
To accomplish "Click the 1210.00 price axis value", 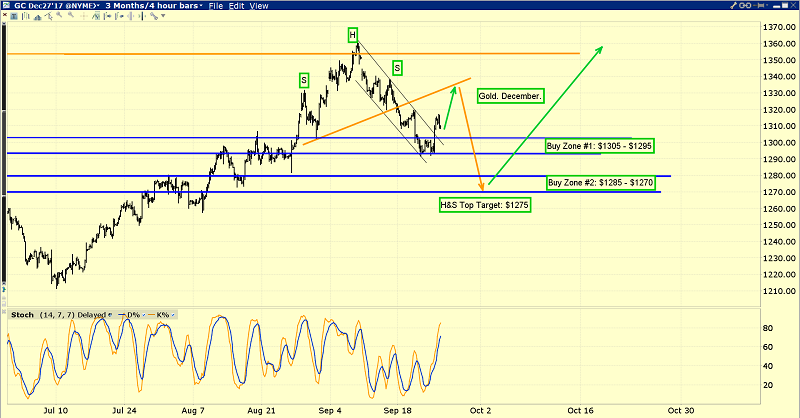I will (781, 291).
